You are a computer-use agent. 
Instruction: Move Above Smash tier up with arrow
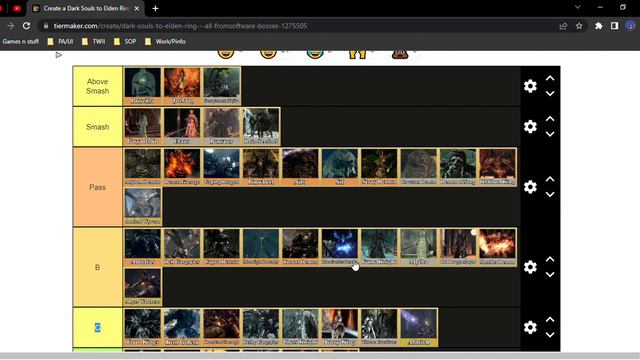pos(550,78)
